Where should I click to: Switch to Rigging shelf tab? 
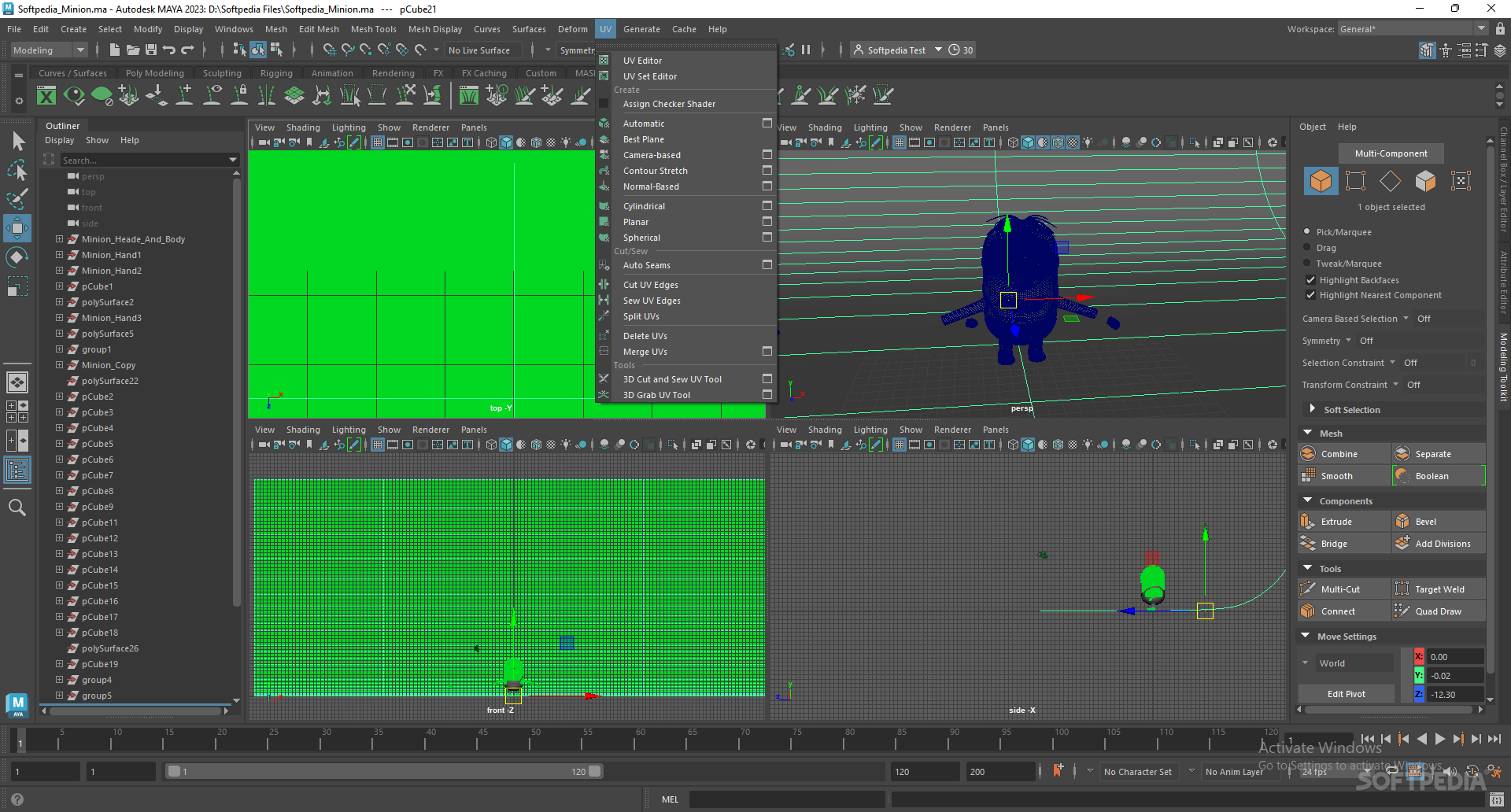pos(276,73)
